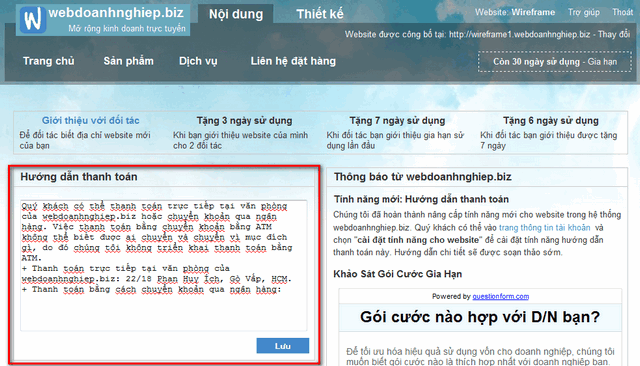Click the webdoanhnghiep.biz W logo icon
This screenshot has width=640, height=366.
pos(32,19)
